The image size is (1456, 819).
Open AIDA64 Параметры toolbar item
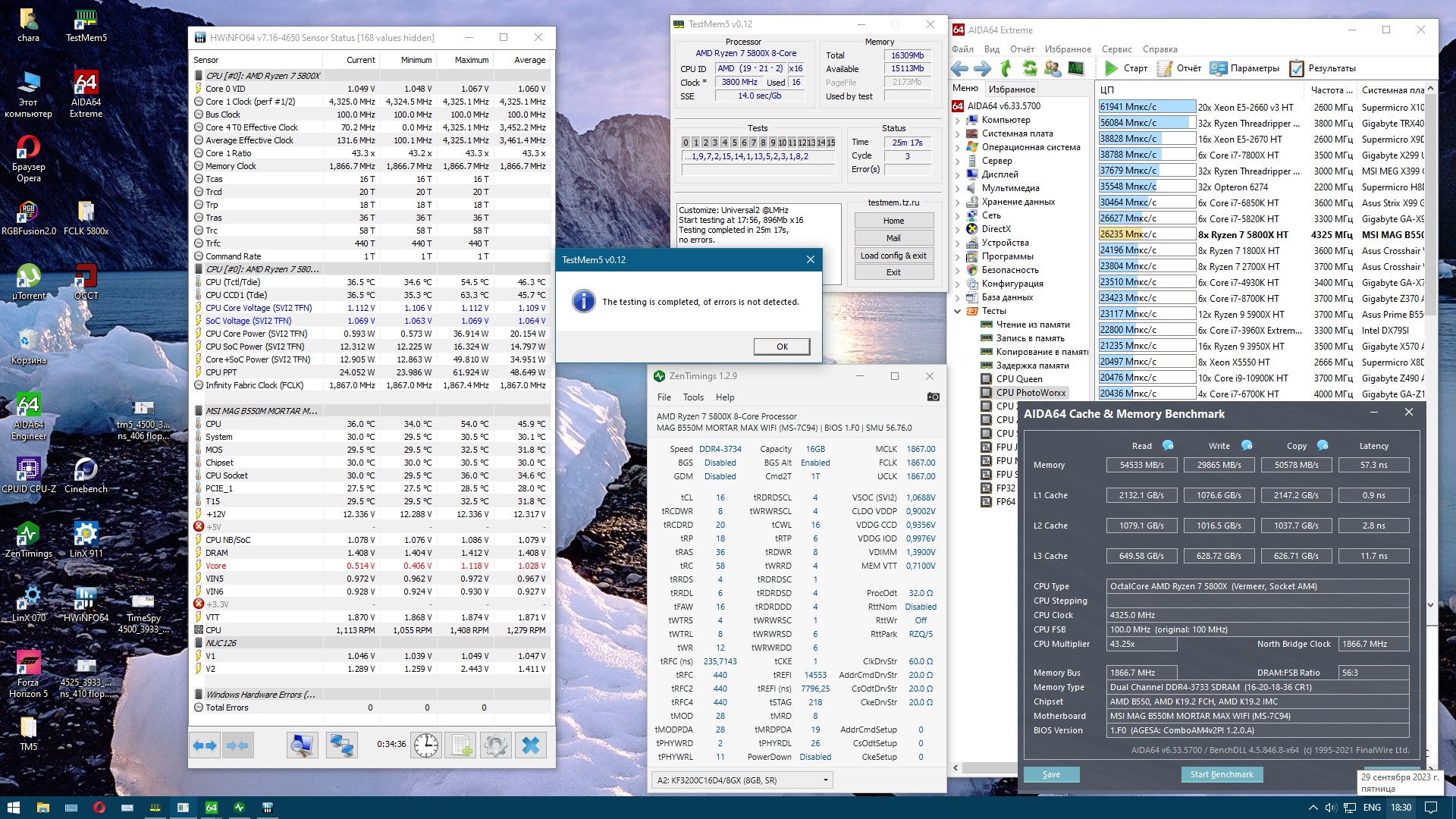pyautogui.click(x=1244, y=68)
